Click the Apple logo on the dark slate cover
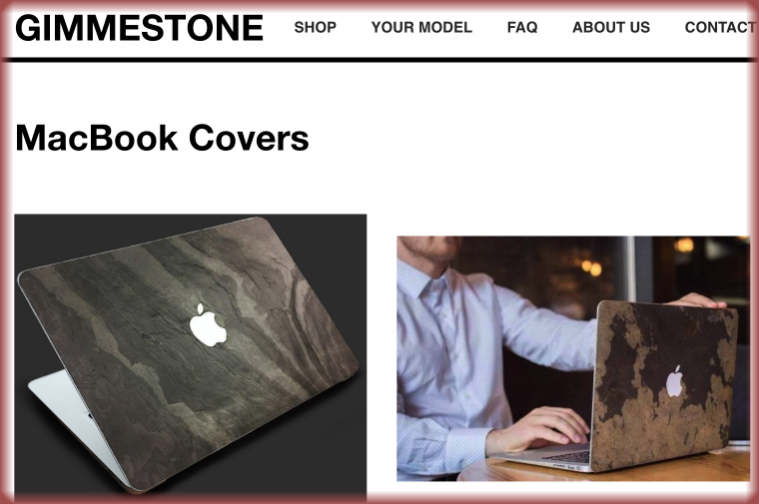The image size is (759, 504). point(208,325)
